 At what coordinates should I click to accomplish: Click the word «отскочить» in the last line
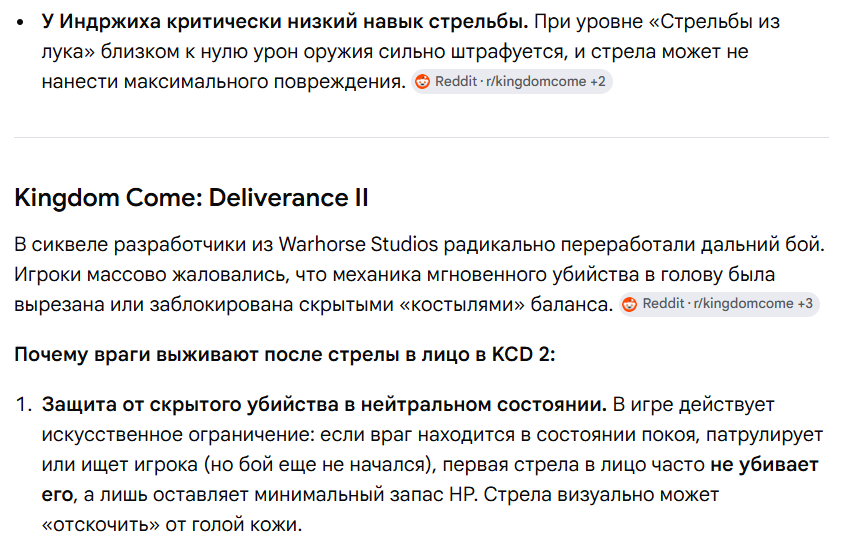(x=101, y=525)
